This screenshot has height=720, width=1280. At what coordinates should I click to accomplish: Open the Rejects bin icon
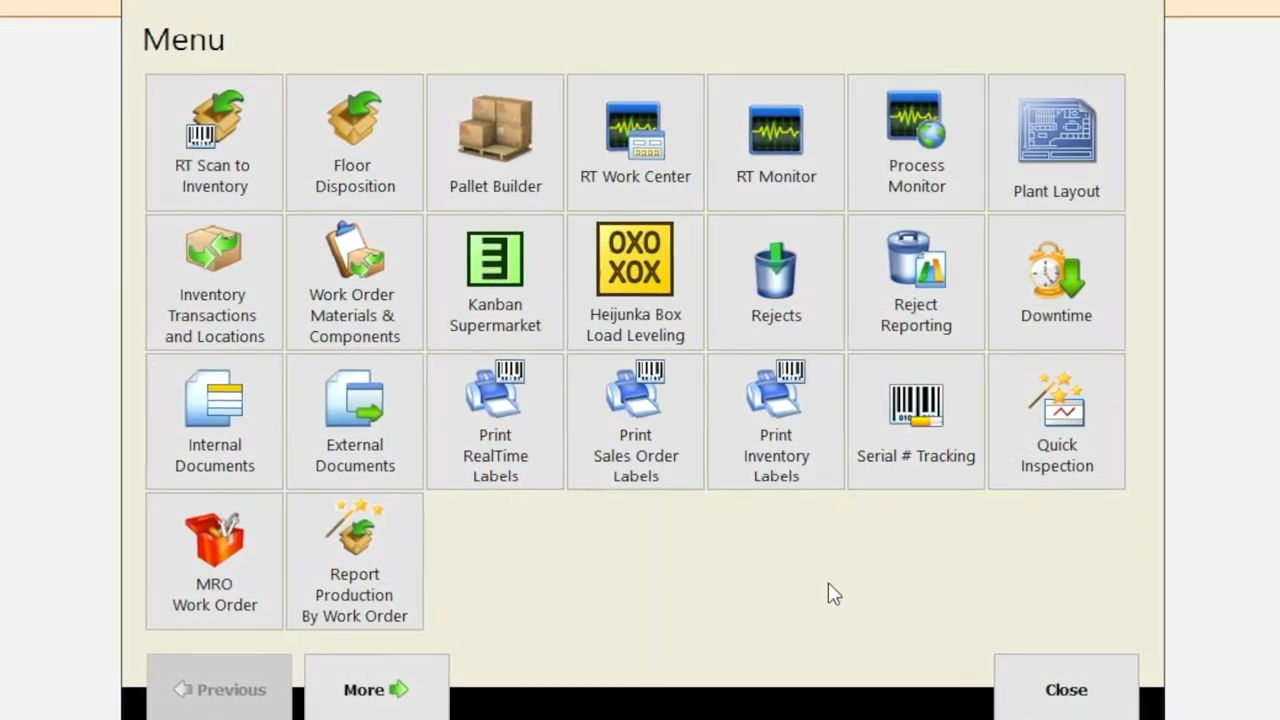776,283
